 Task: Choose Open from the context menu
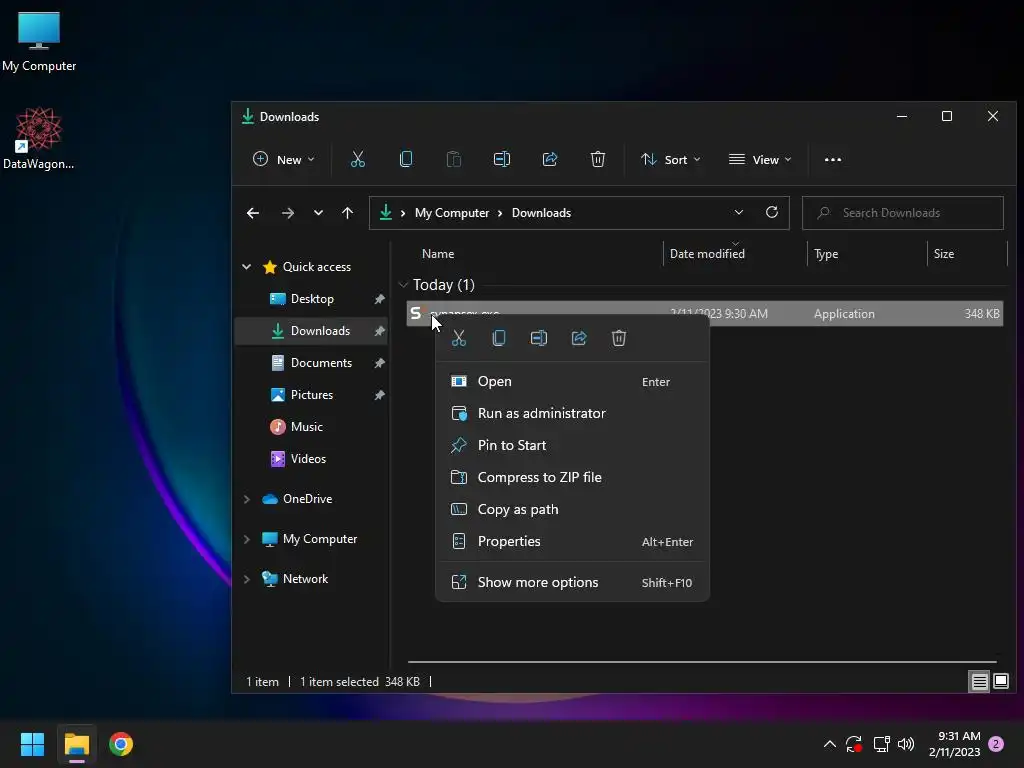click(573, 381)
